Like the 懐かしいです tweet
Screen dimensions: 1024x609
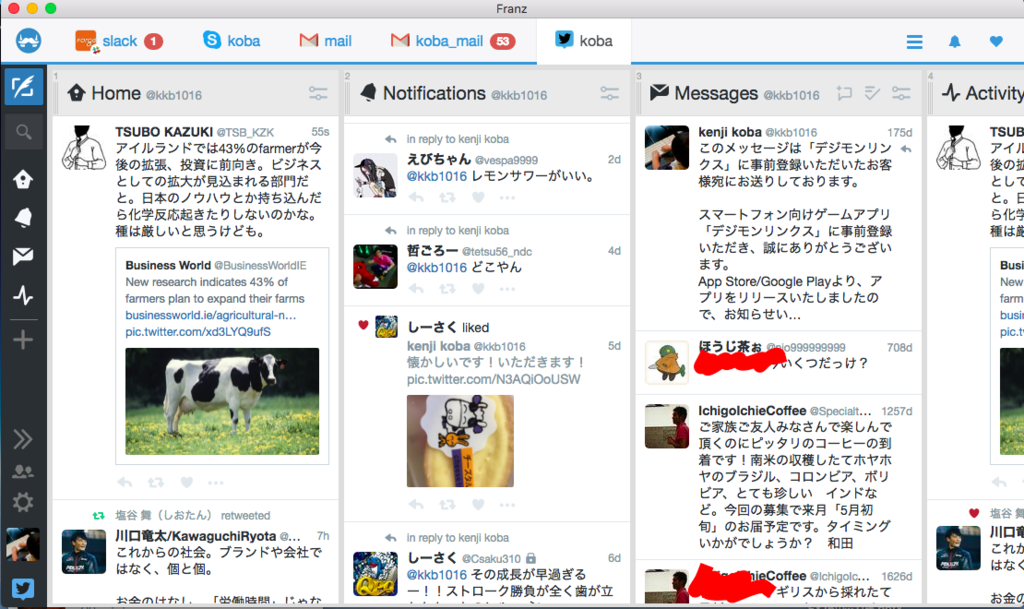tap(478, 505)
